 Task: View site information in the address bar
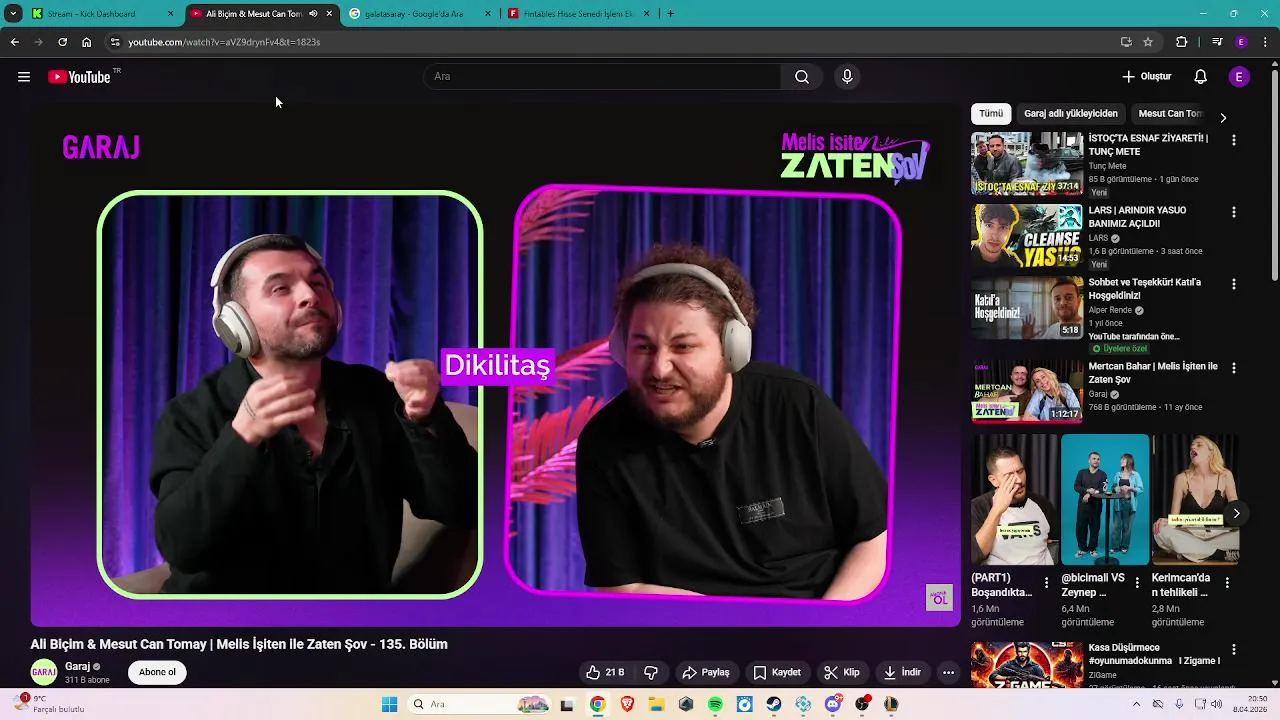(115, 42)
